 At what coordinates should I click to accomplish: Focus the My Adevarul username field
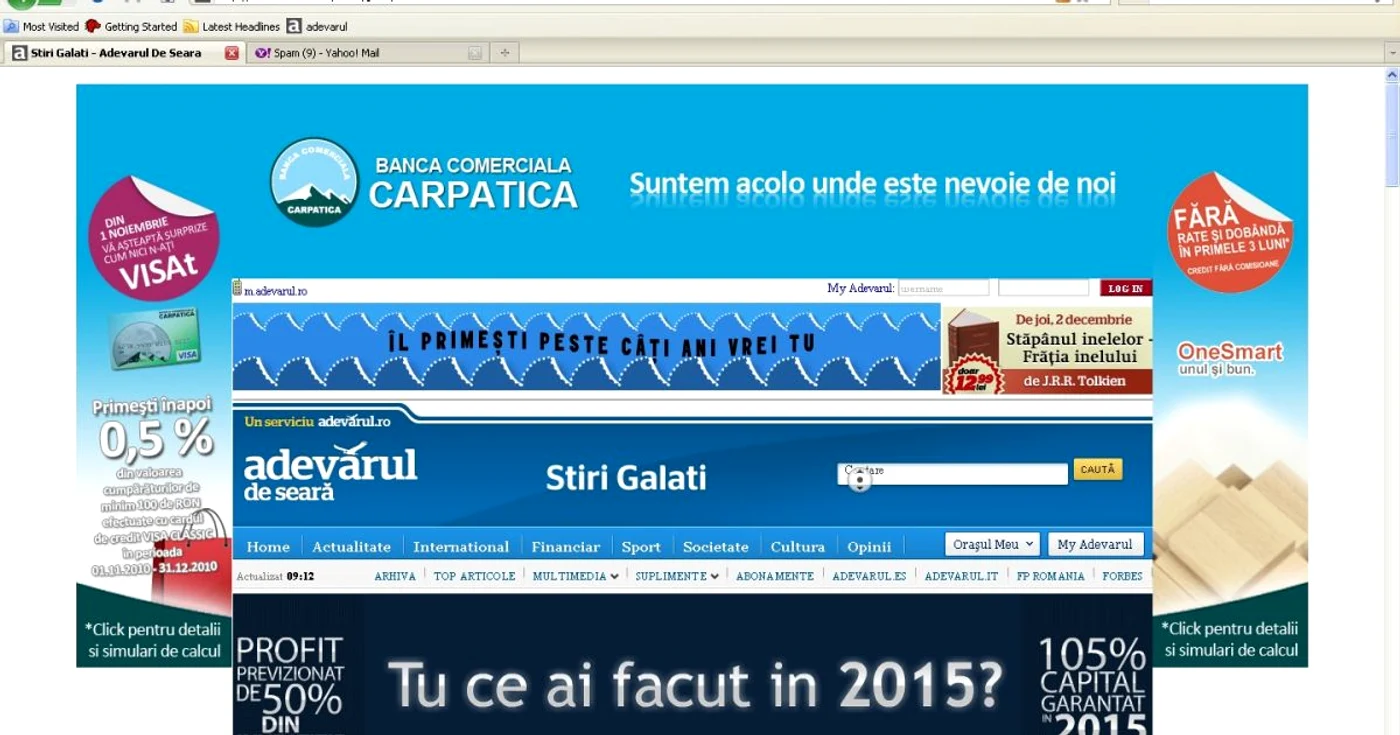943,288
